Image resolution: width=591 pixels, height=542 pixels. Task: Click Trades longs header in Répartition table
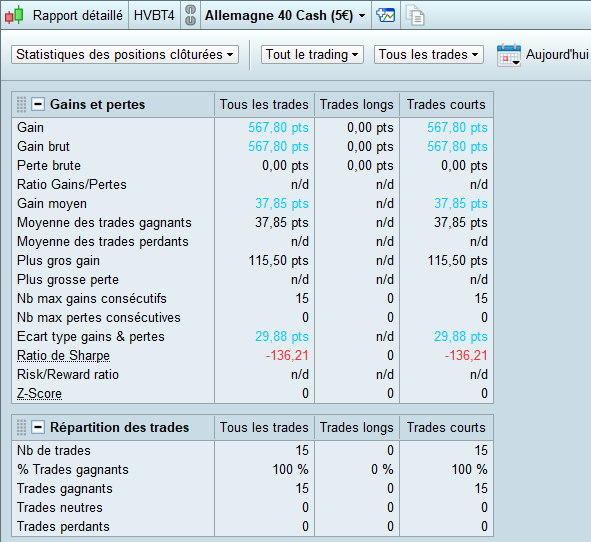tap(357, 427)
